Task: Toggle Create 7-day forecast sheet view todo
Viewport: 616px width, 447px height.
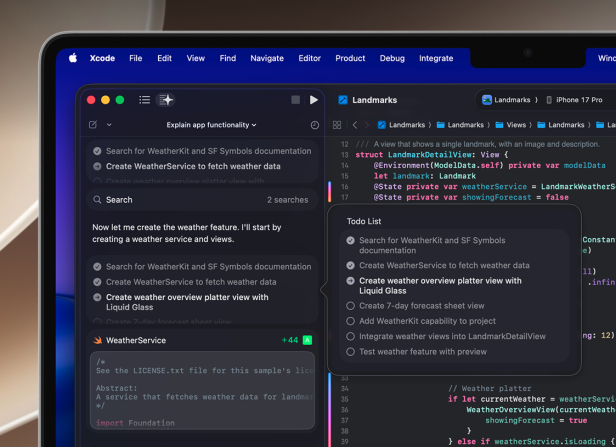Action: (x=350, y=306)
